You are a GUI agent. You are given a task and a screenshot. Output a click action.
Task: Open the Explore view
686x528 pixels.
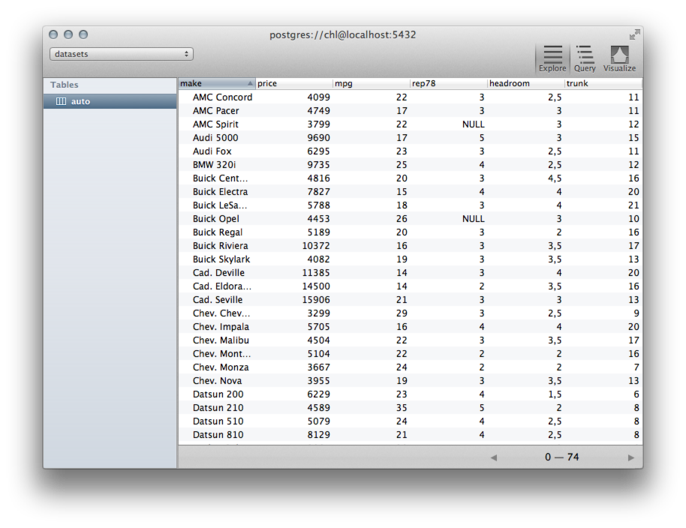point(552,58)
